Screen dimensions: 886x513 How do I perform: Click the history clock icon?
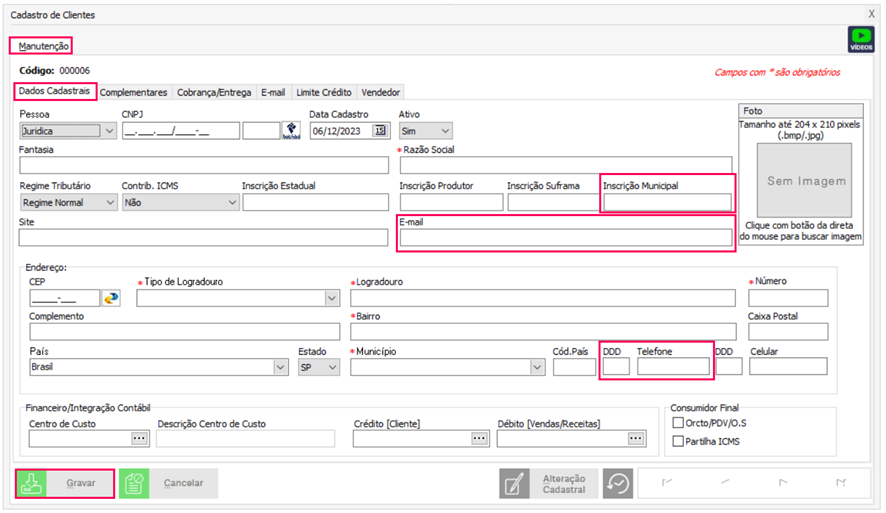click(618, 483)
